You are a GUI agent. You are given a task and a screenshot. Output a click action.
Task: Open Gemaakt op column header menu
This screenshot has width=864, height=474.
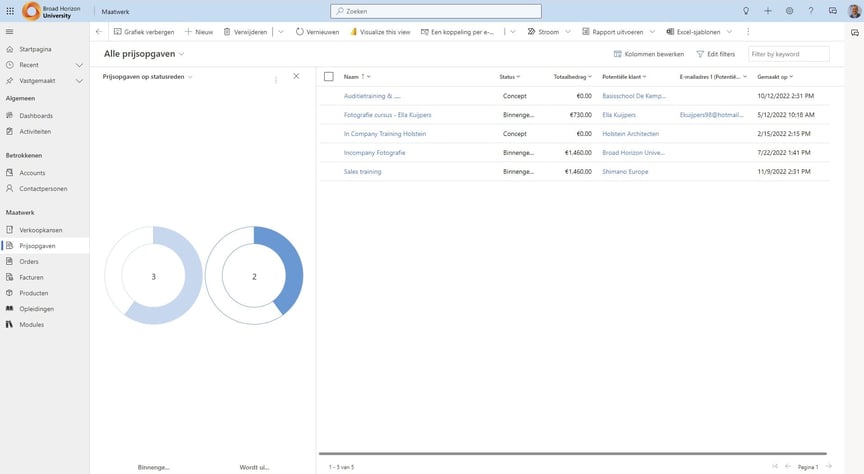click(x=775, y=77)
